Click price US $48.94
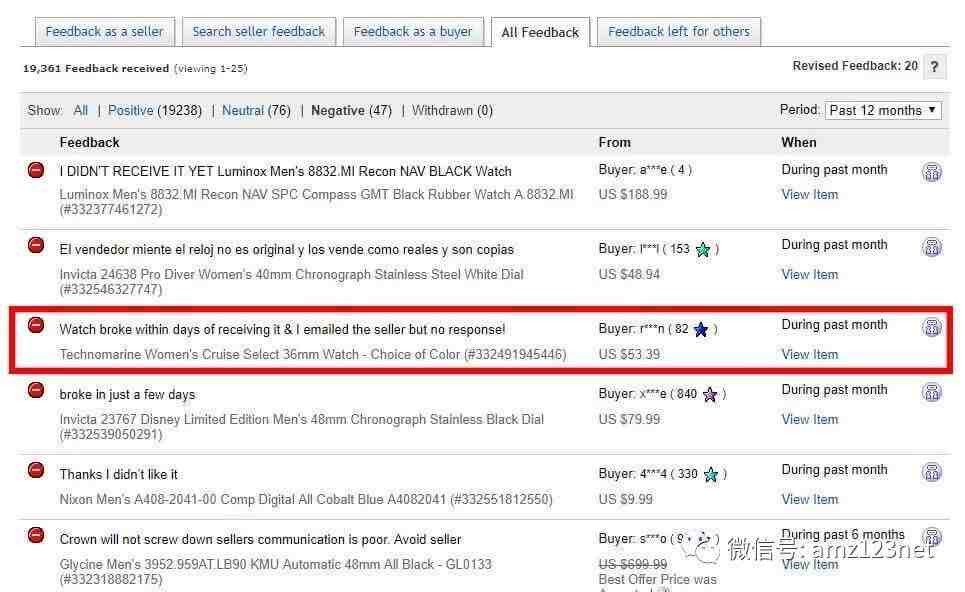The height and width of the screenshot is (592, 965). [629, 274]
